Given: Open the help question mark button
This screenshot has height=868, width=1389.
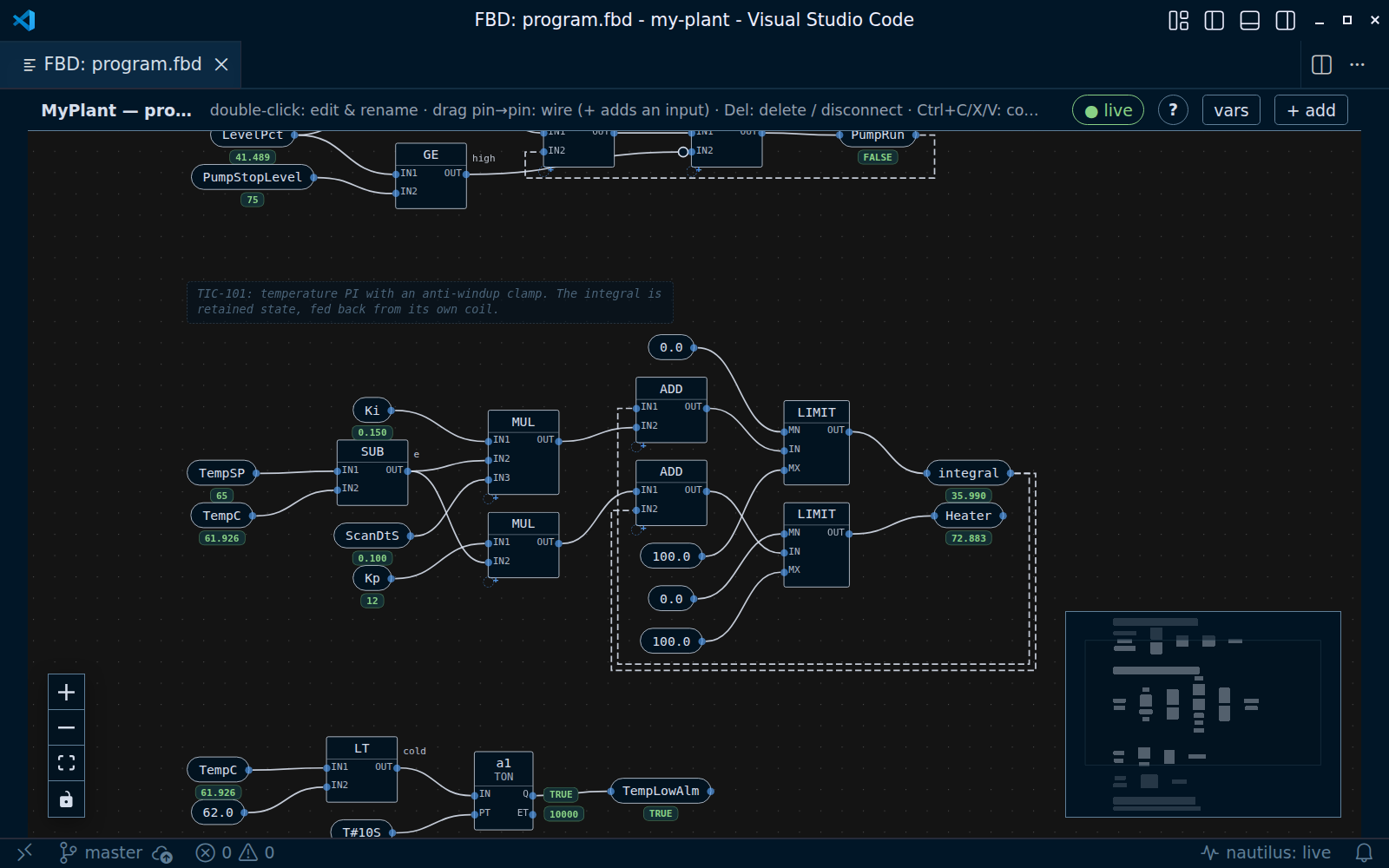Looking at the screenshot, I should tap(1173, 110).
